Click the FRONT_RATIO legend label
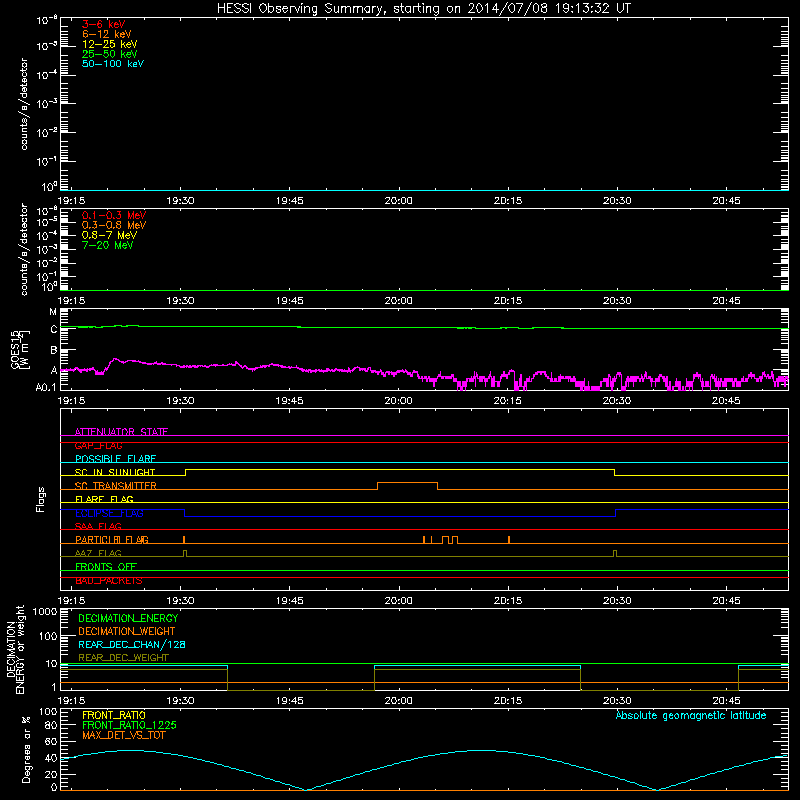800x800 pixels. pos(114,715)
